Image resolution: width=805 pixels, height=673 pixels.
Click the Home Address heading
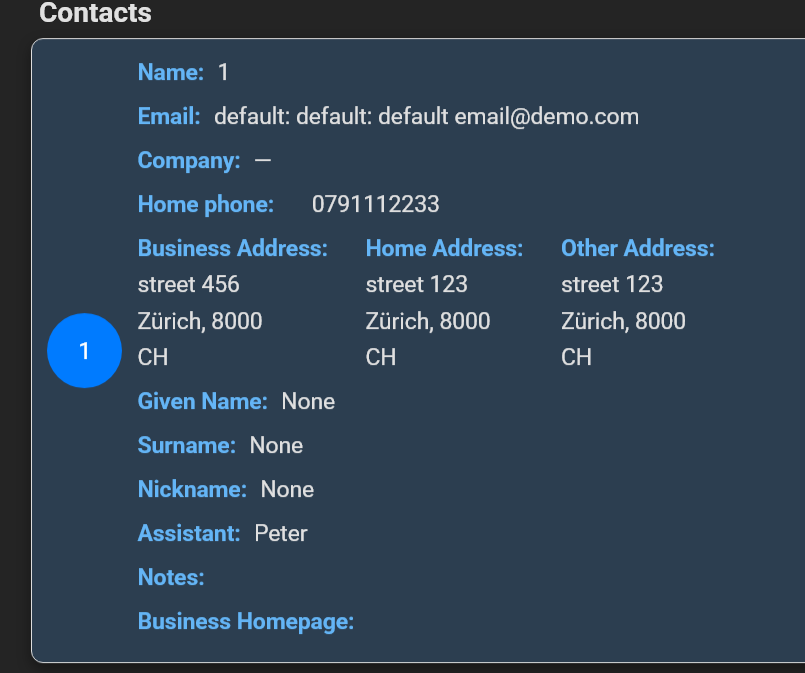tap(445, 248)
